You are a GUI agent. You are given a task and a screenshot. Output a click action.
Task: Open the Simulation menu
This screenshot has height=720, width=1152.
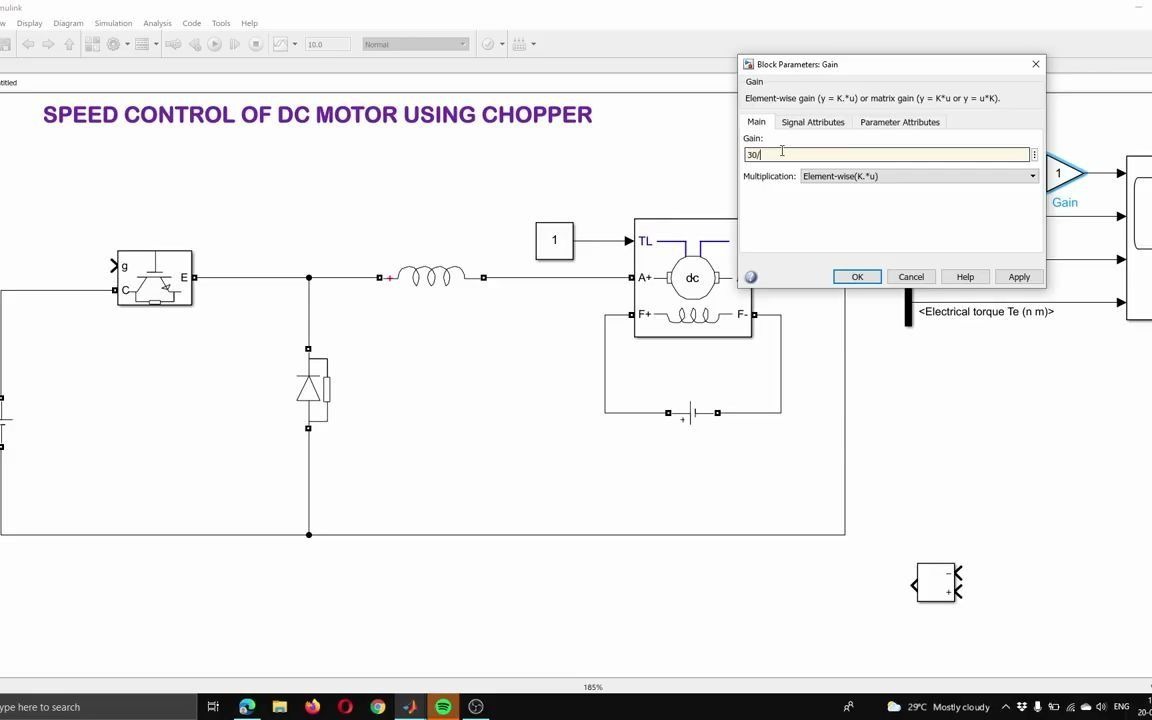click(113, 23)
